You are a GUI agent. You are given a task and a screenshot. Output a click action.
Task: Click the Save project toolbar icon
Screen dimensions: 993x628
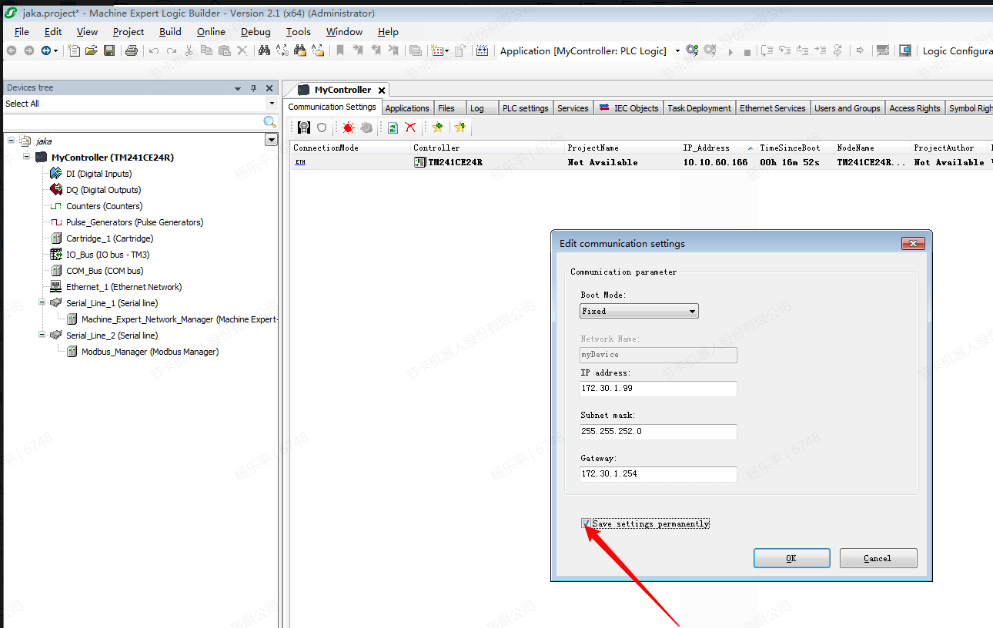point(107,51)
